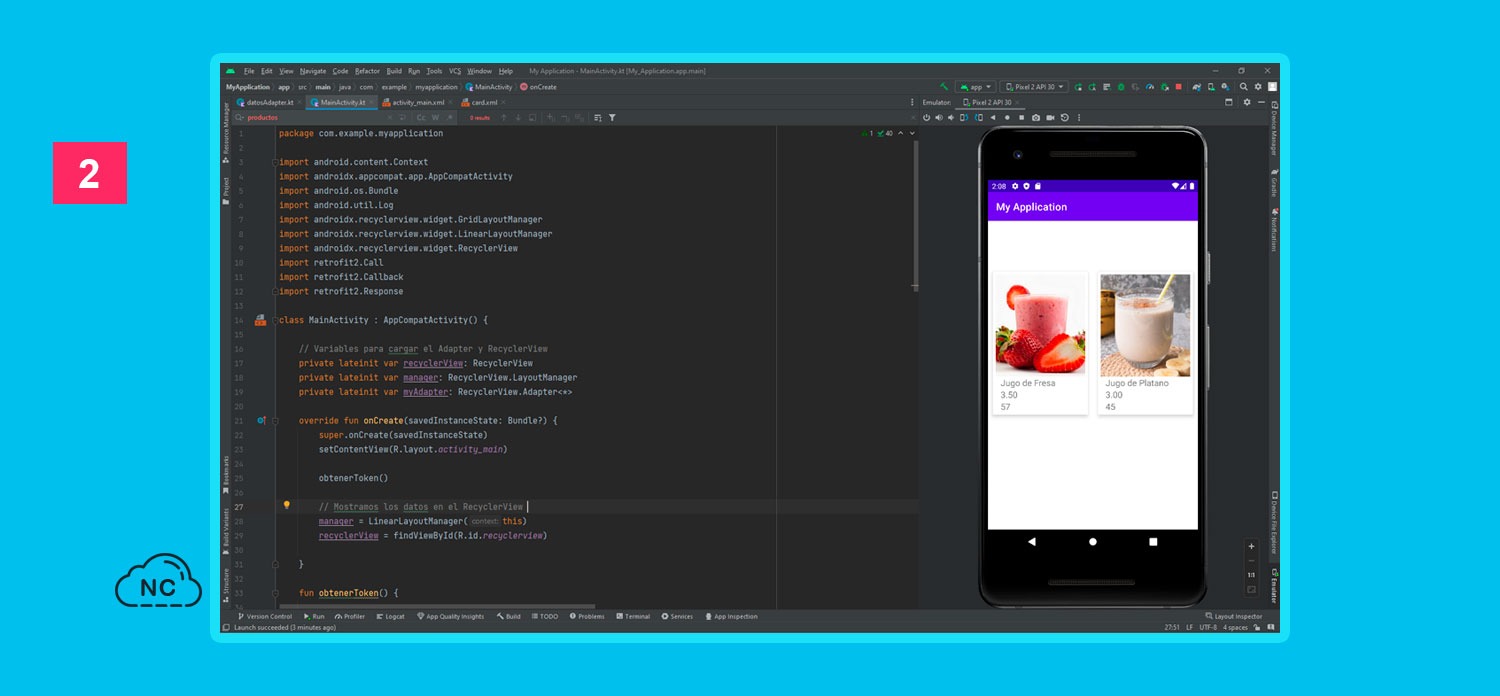
Task: Switch to the card.xml tab
Action: point(484,102)
